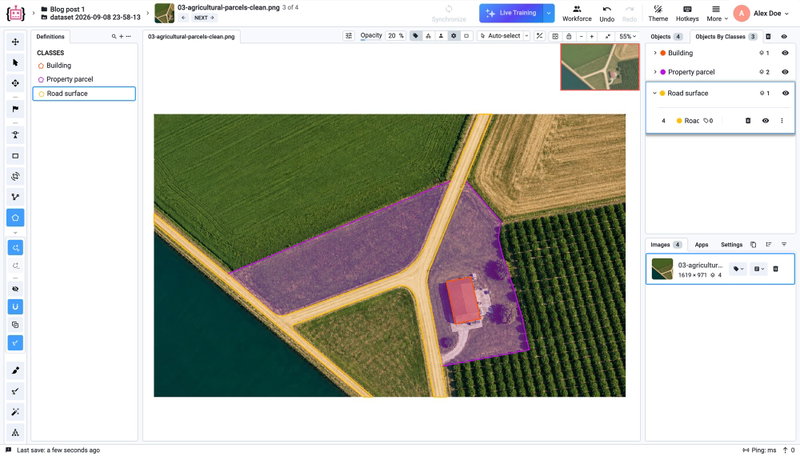The height and width of the screenshot is (456, 800).
Task: Delete Road object number 4
Action: pos(748,121)
